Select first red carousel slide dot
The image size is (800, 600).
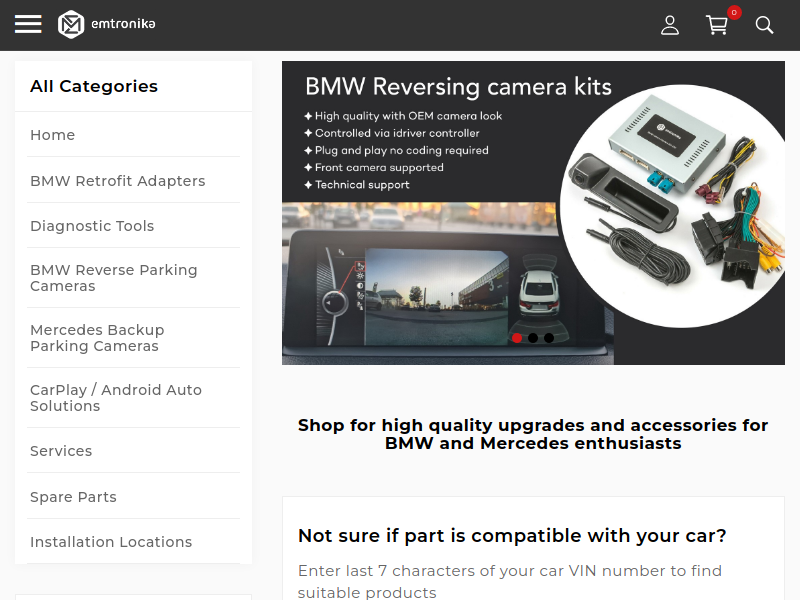[517, 338]
